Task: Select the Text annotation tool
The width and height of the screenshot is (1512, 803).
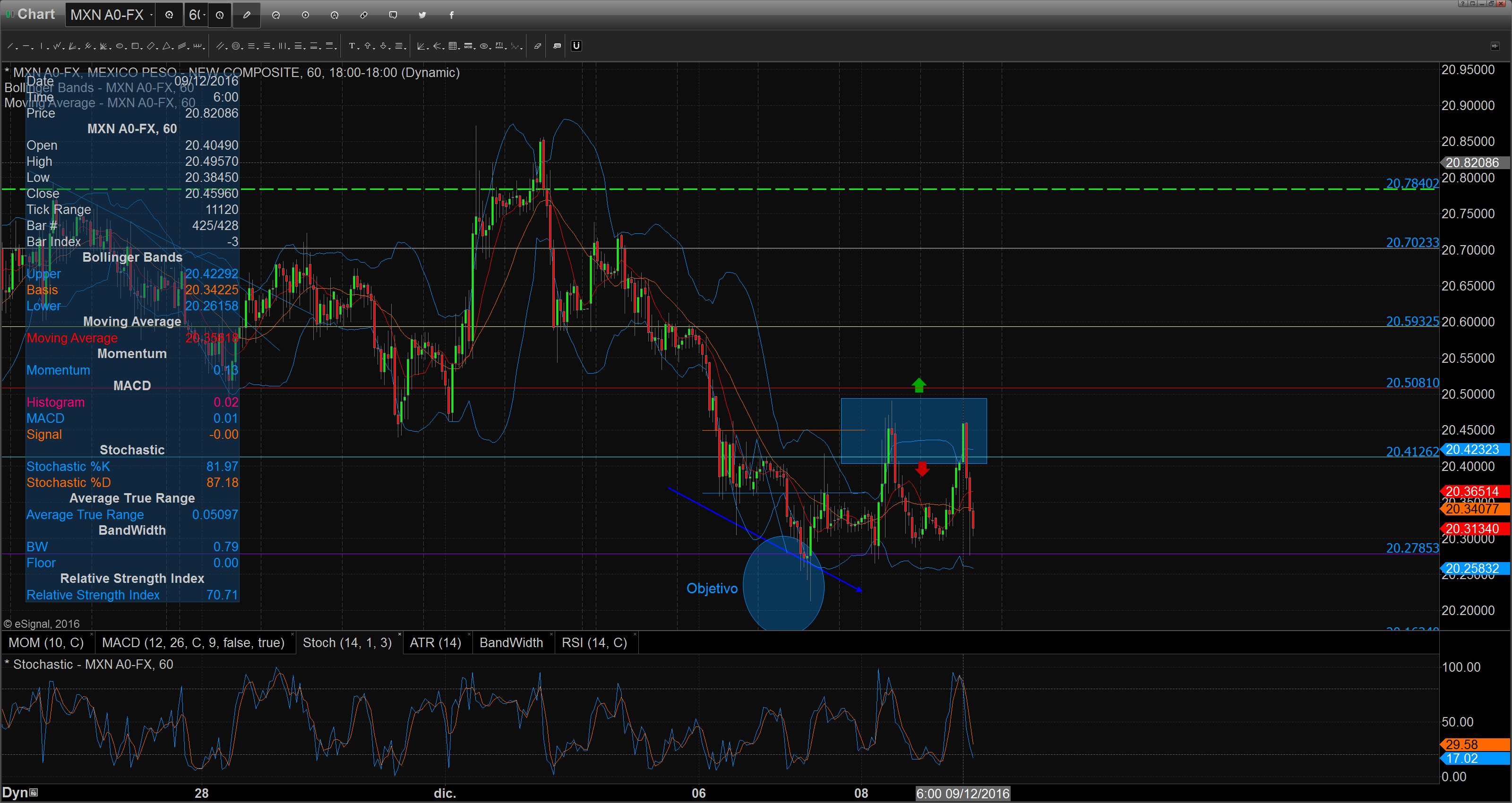Action: (351, 46)
